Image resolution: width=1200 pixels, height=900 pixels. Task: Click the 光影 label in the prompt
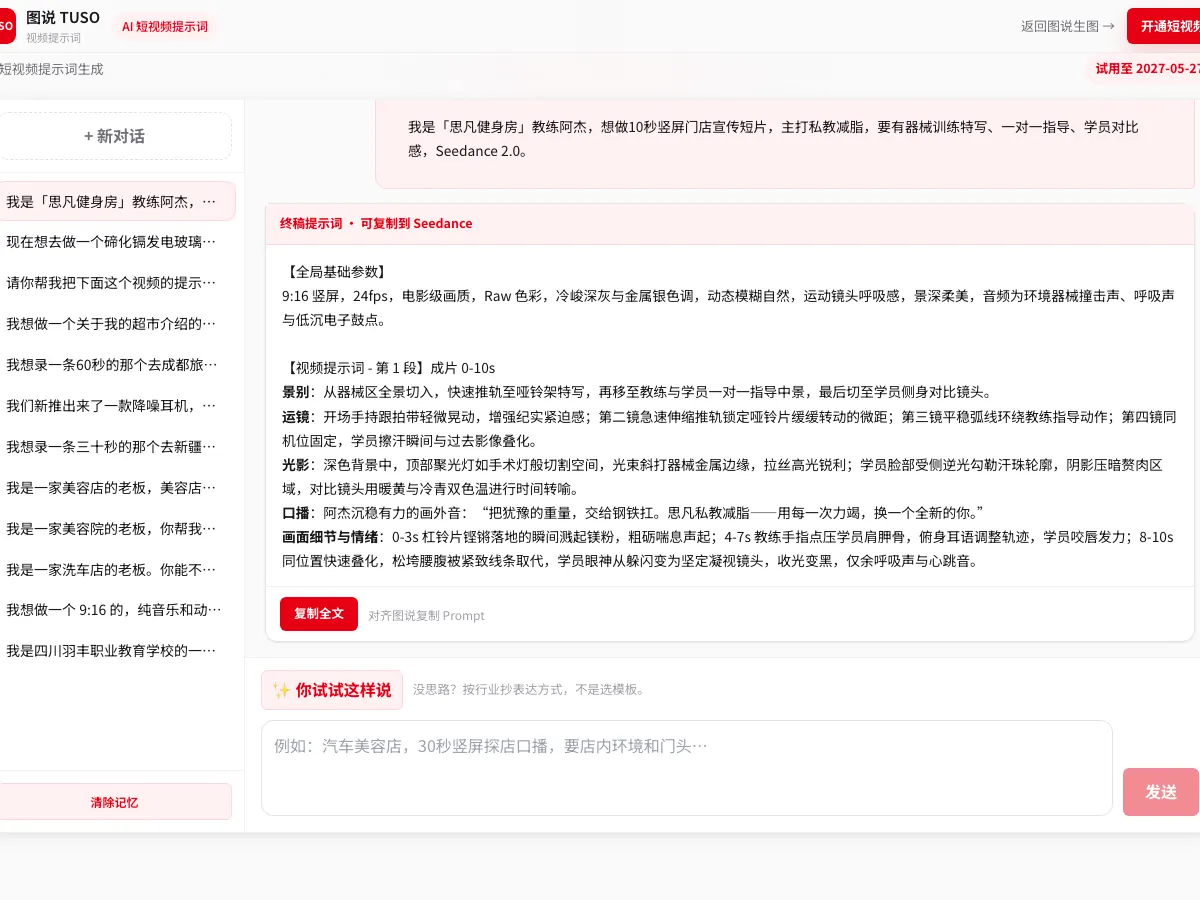pos(295,465)
